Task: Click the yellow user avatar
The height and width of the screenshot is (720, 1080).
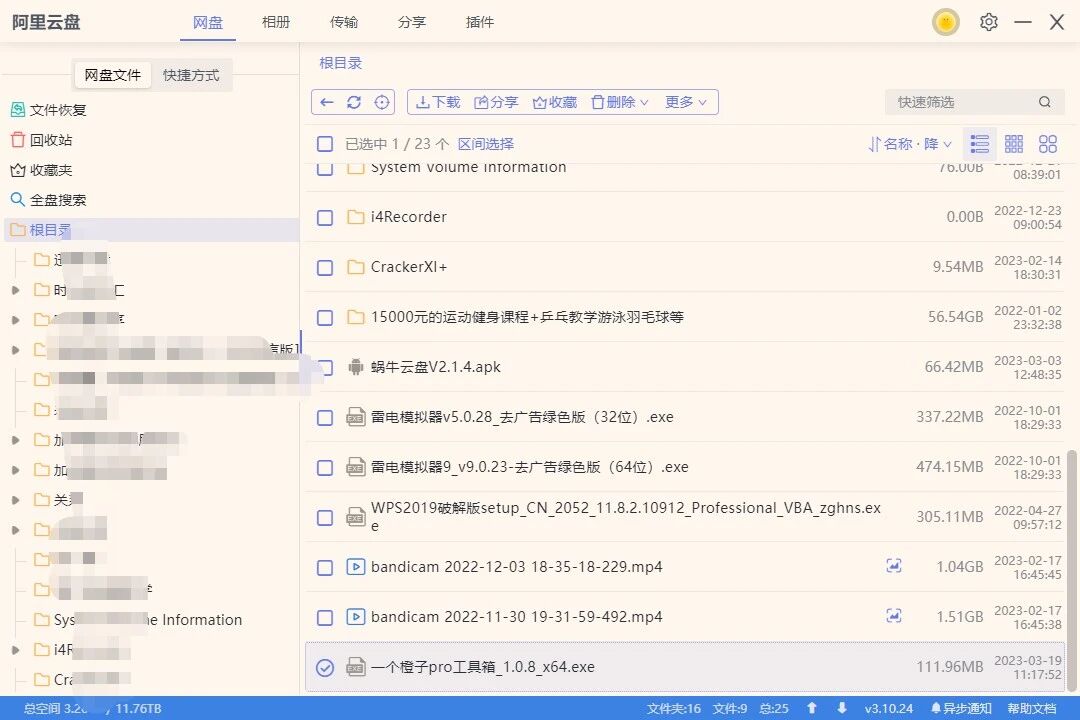Action: [946, 22]
